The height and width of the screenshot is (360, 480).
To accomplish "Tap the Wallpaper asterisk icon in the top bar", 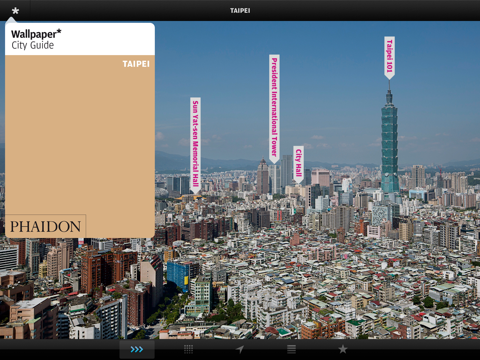I will pyautogui.click(x=15, y=11).
